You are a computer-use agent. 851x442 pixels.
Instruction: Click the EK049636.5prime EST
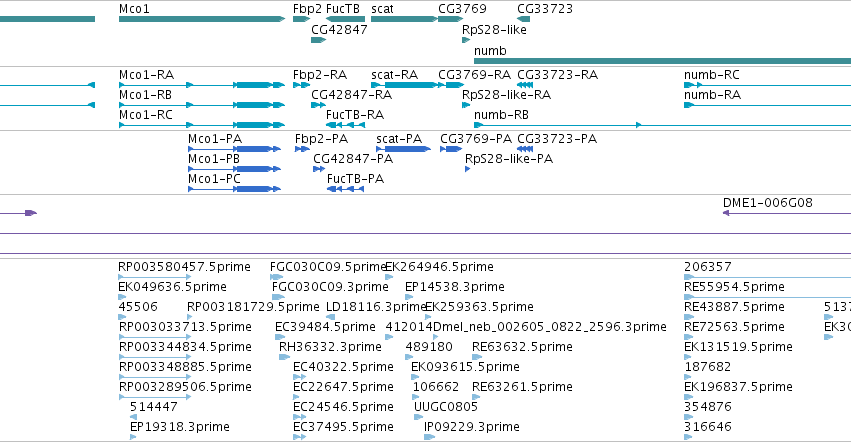tap(173, 287)
